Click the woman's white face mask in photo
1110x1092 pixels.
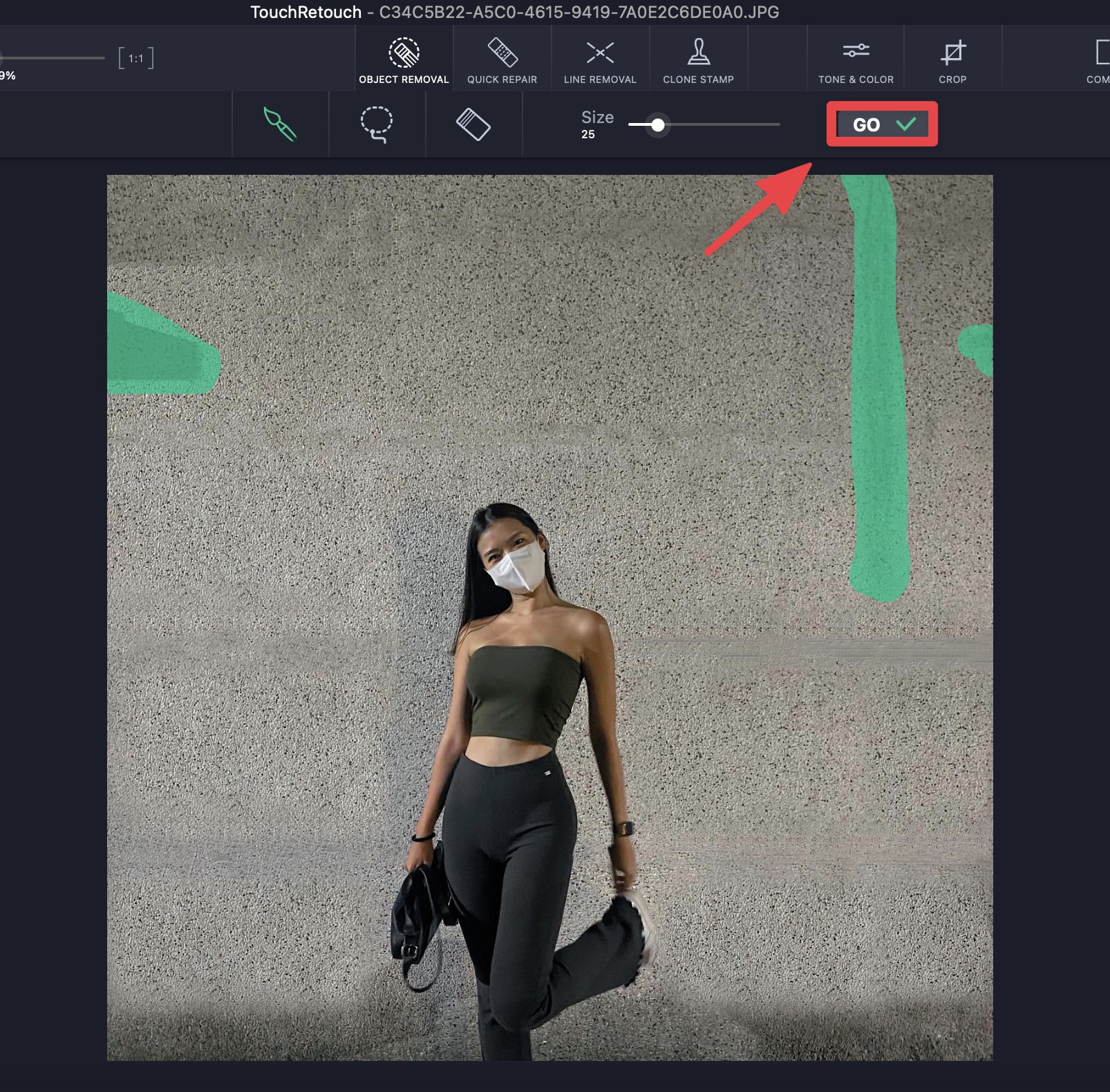[517, 568]
